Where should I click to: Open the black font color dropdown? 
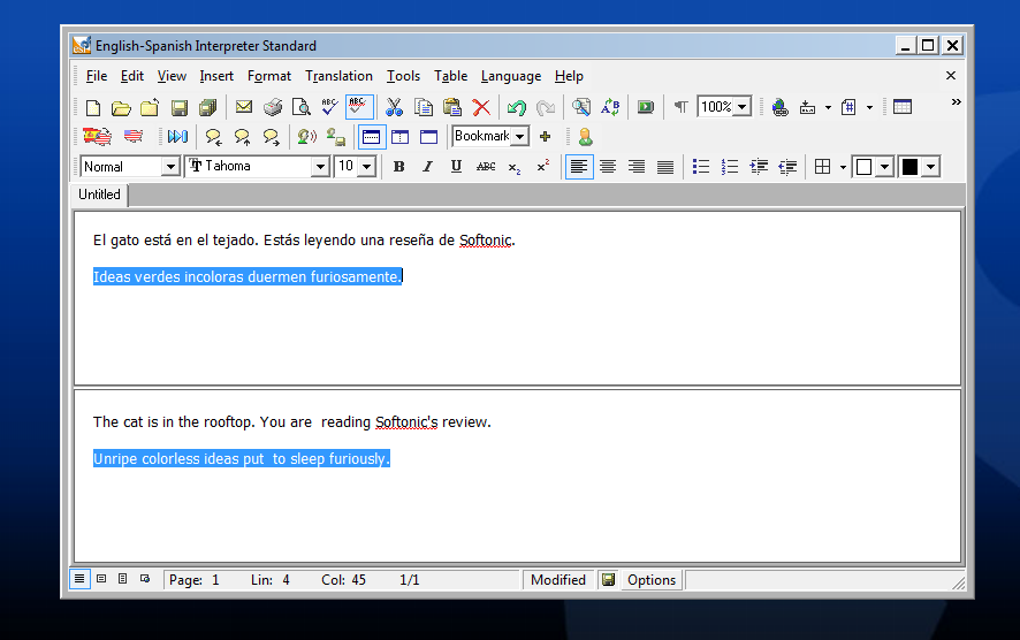[x=931, y=167]
